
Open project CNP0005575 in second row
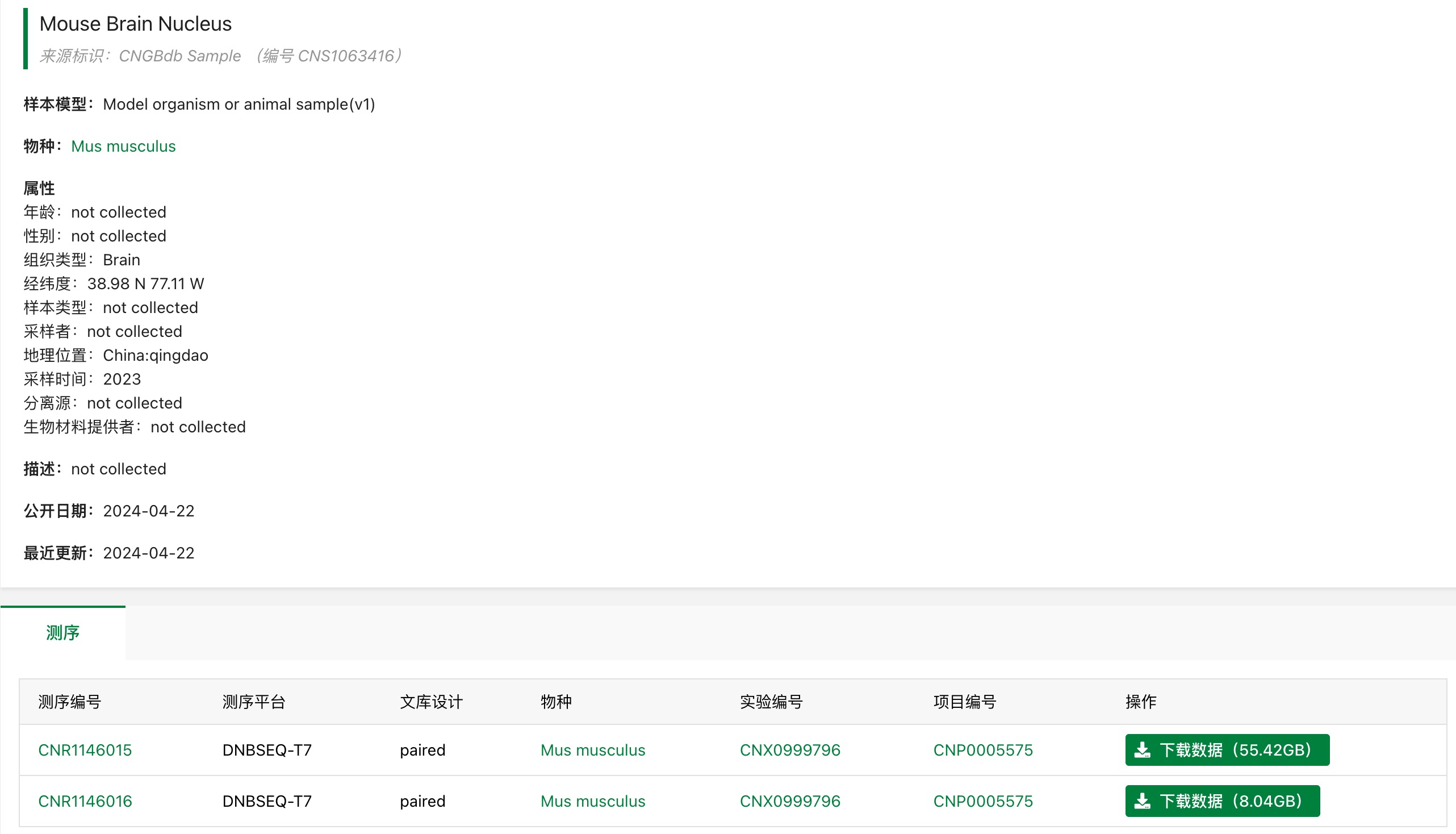(x=982, y=801)
